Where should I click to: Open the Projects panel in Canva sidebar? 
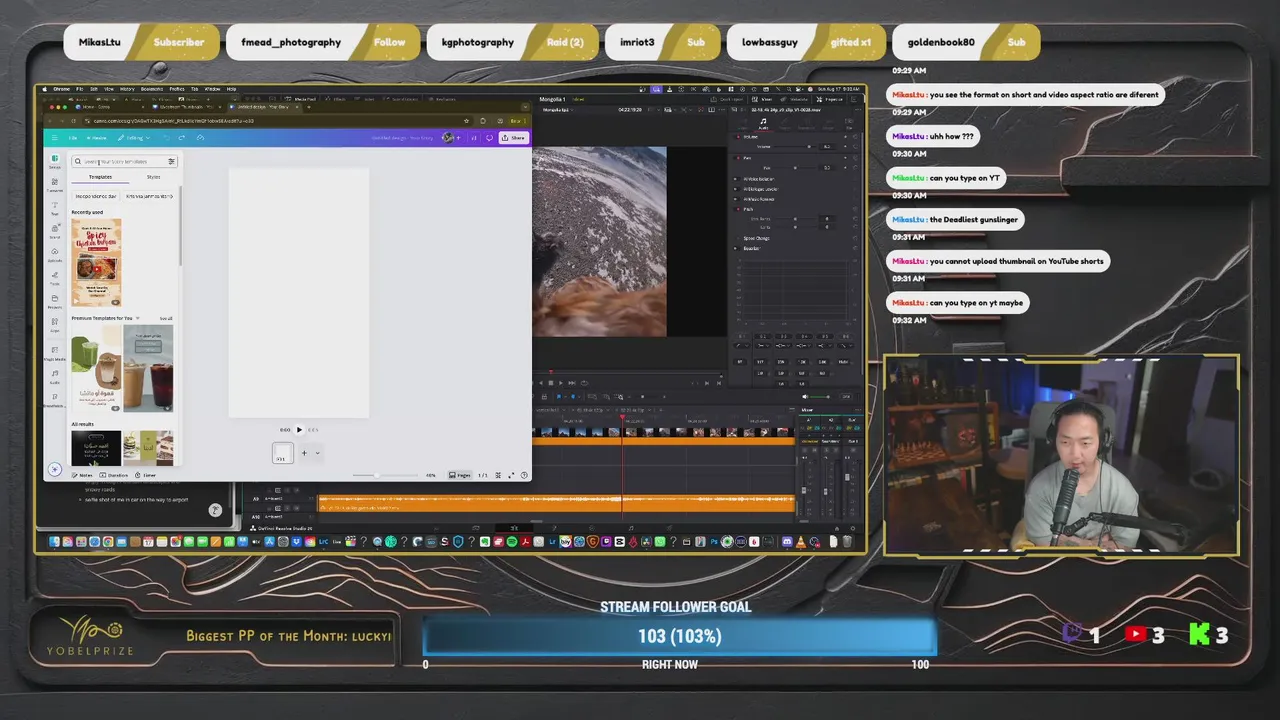(55, 301)
